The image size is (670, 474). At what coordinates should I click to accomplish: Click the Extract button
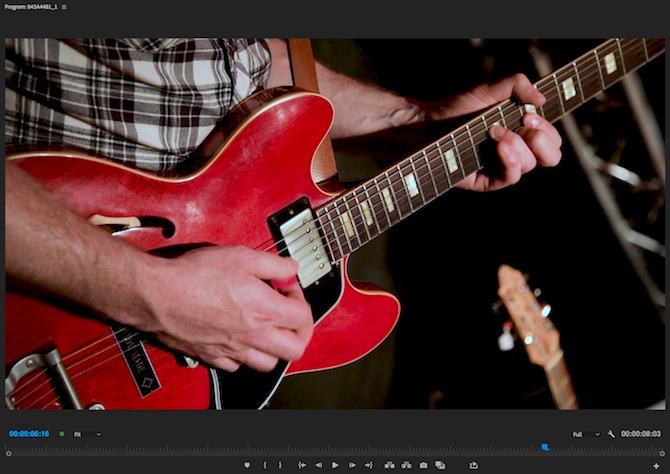(405, 465)
